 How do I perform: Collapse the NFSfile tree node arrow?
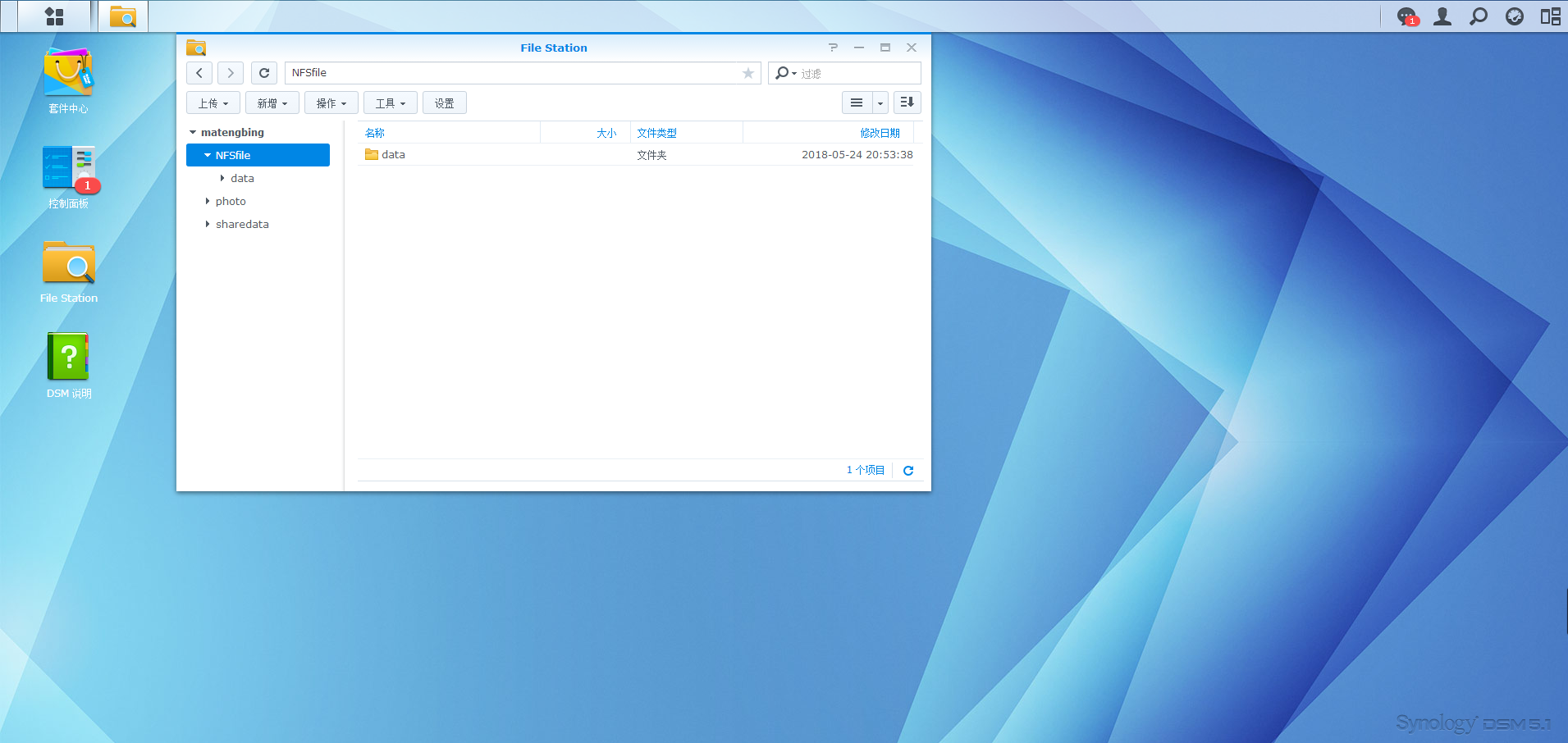tap(208, 155)
